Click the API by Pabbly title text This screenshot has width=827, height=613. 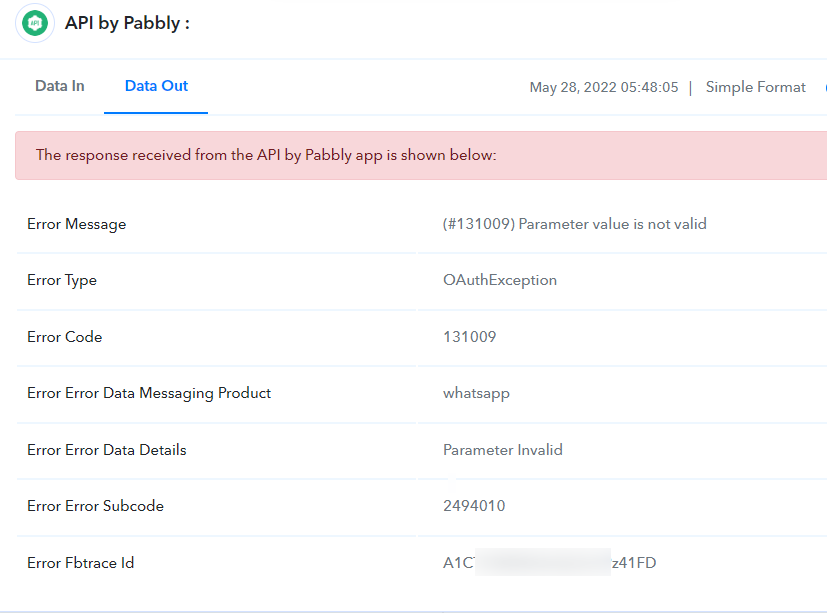(x=127, y=23)
